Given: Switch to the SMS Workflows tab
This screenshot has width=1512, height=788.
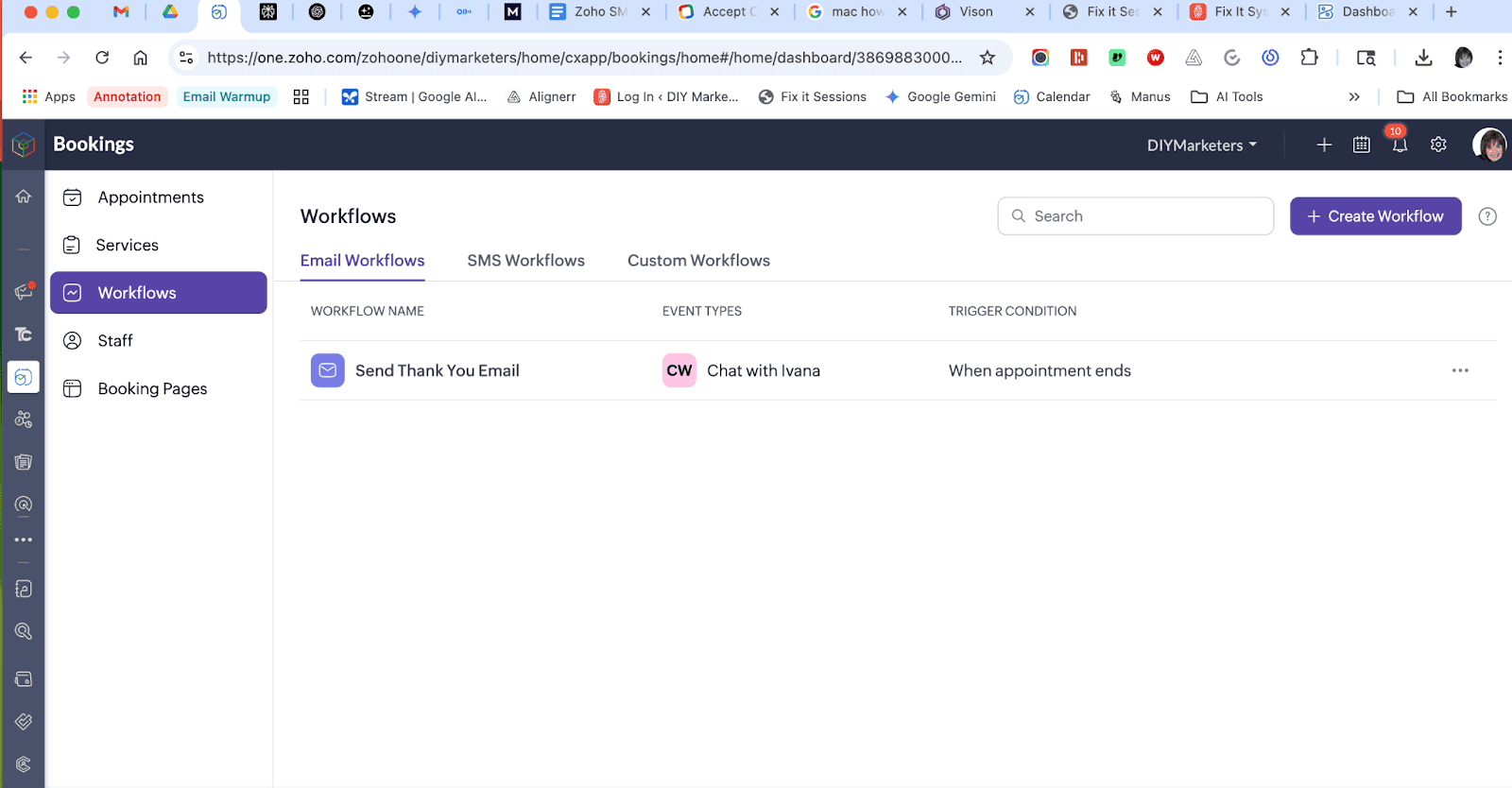Looking at the screenshot, I should tap(526, 261).
